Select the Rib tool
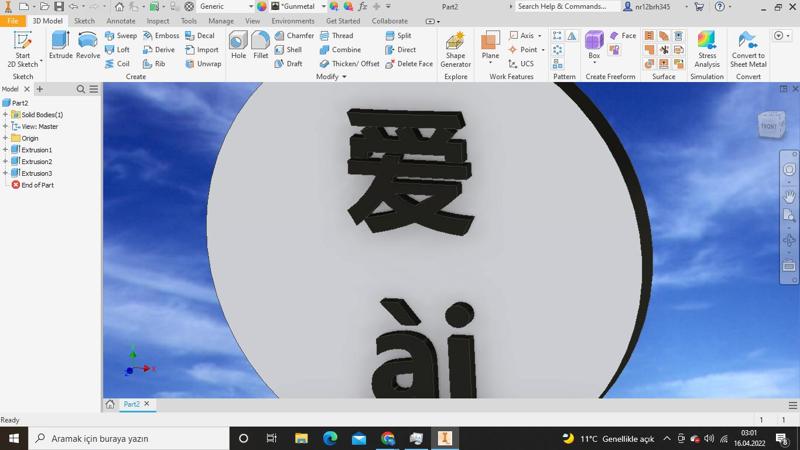This screenshot has width=800, height=450. click(154, 64)
